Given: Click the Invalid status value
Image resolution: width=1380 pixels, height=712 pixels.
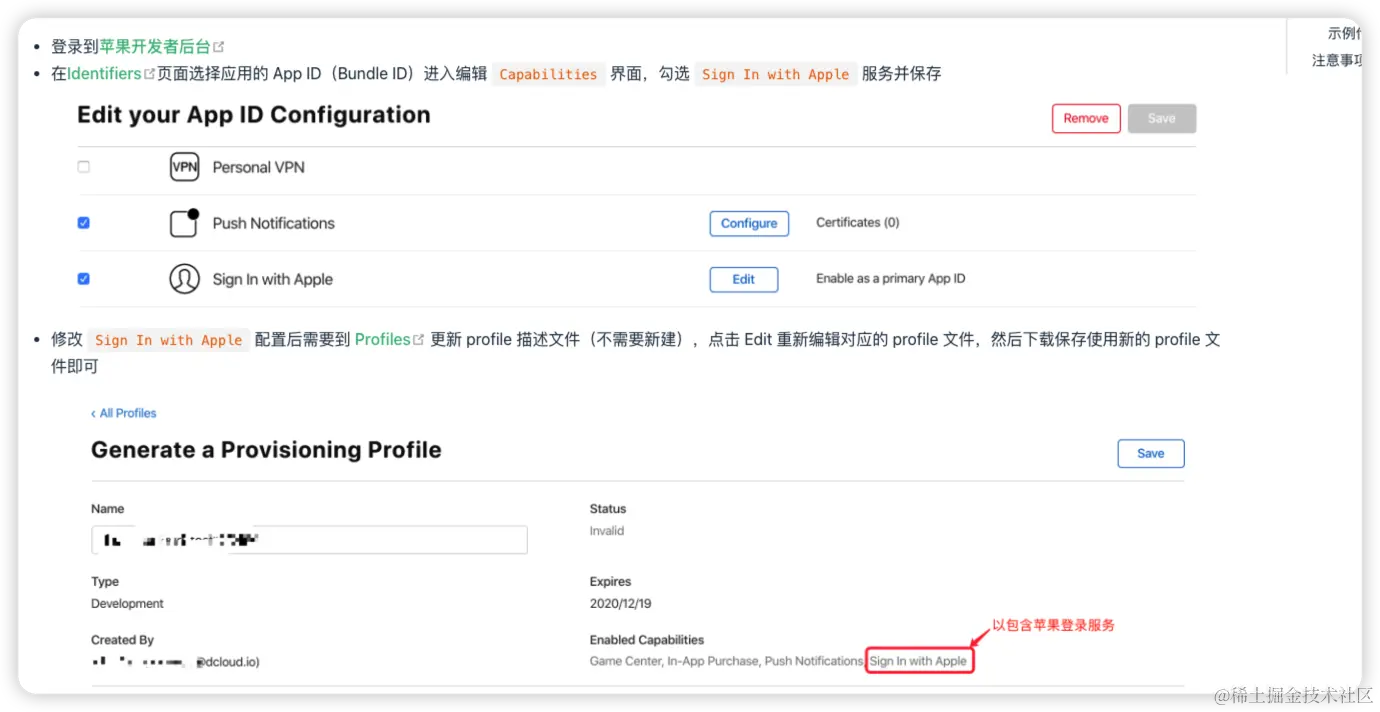Looking at the screenshot, I should (x=607, y=531).
